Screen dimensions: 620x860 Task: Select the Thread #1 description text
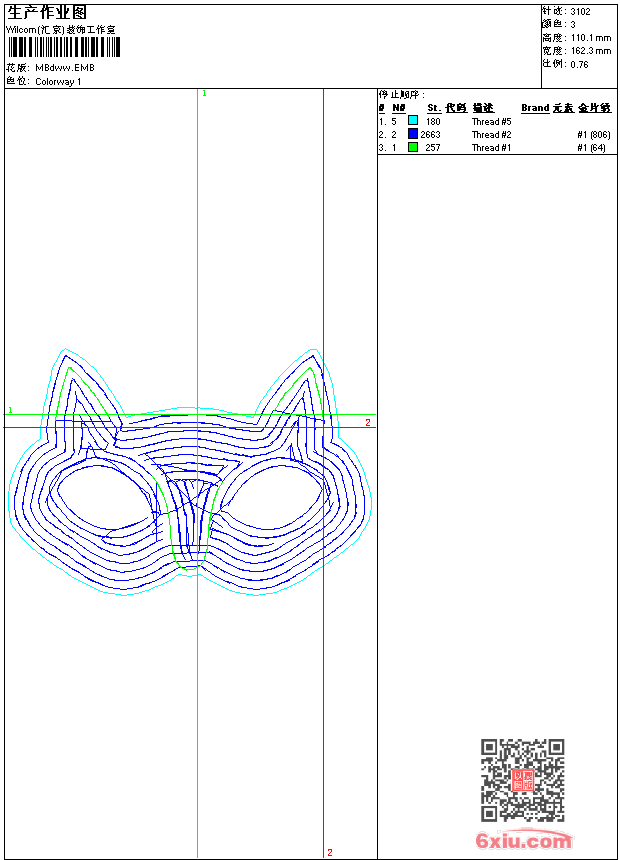coord(491,147)
